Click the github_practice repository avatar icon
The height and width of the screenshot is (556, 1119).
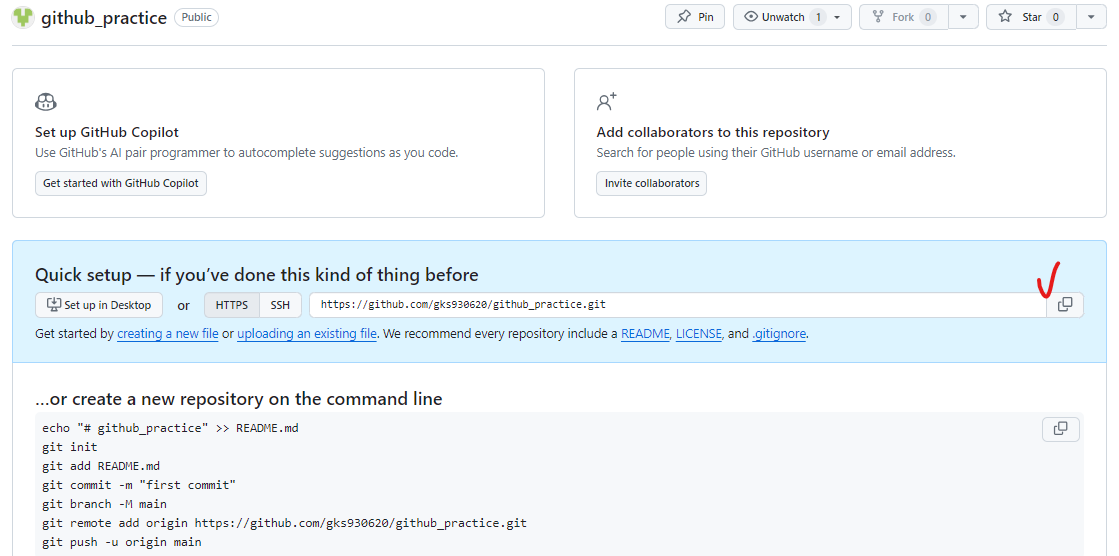pos(24,17)
